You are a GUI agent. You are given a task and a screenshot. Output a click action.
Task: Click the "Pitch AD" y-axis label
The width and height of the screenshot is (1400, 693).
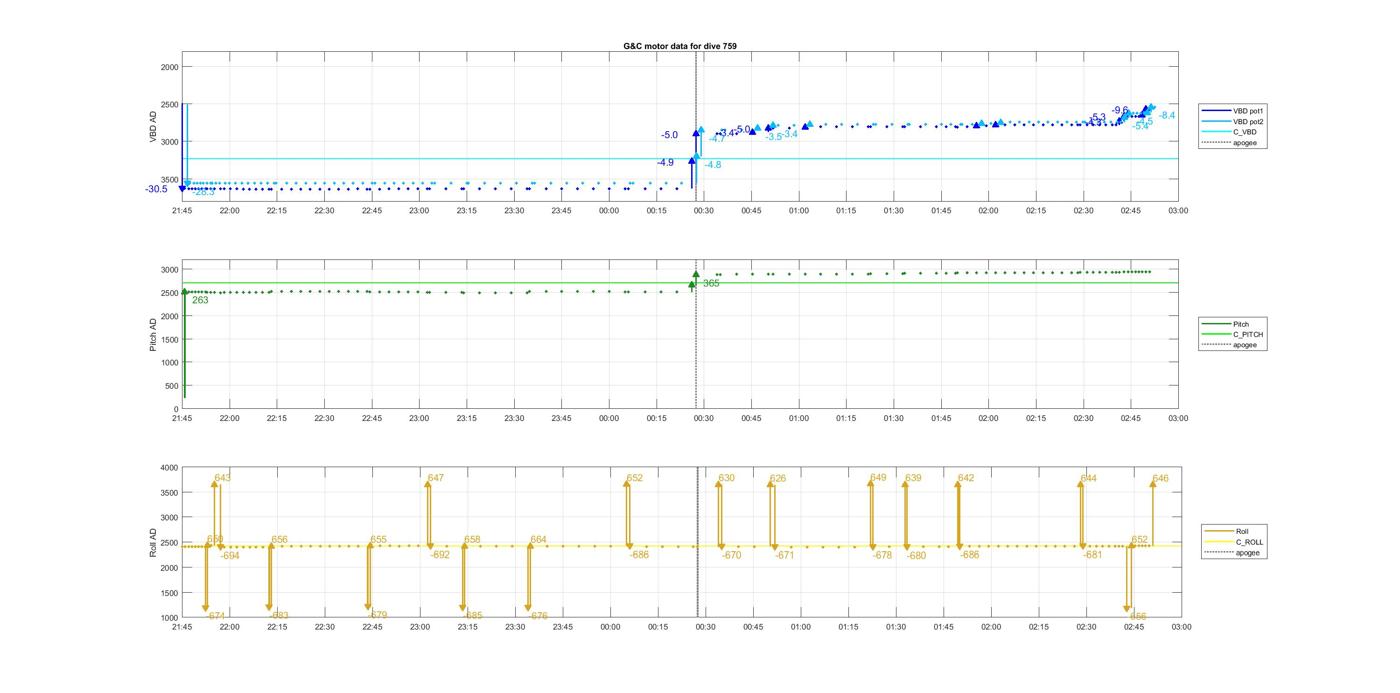pos(154,335)
